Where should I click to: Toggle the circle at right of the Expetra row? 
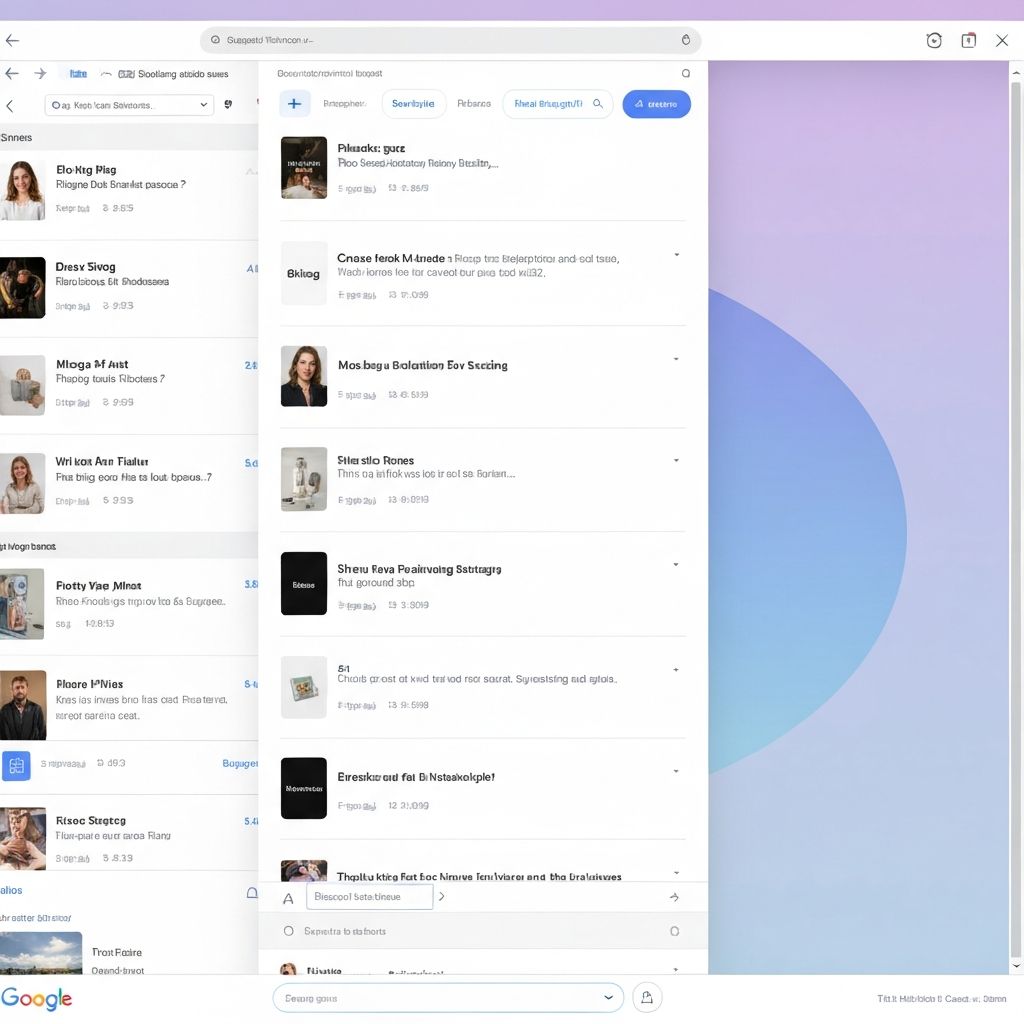click(674, 931)
